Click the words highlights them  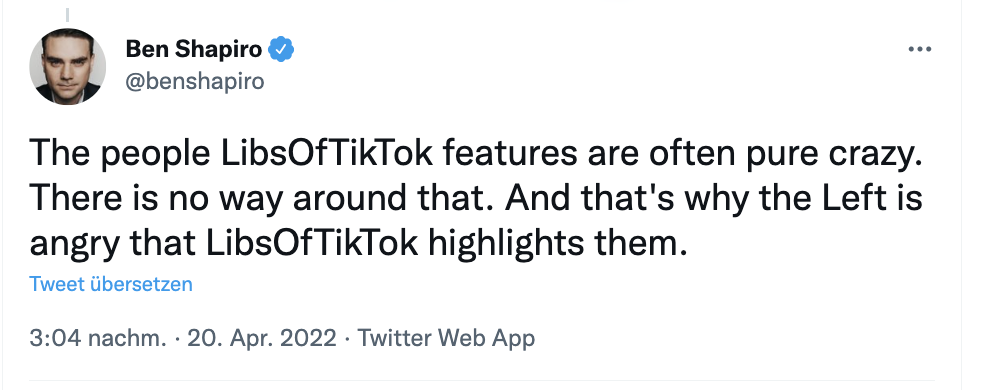[558, 245]
